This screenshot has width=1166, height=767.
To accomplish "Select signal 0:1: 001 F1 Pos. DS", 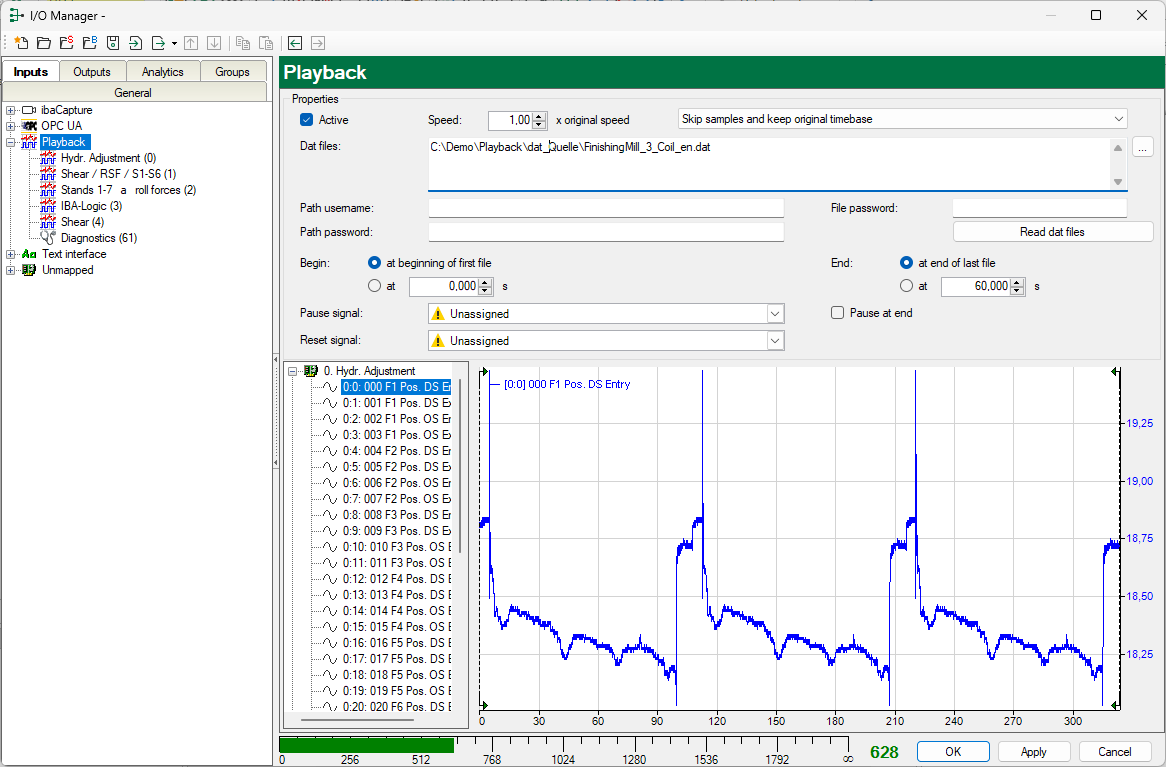I will click(x=396, y=402).
